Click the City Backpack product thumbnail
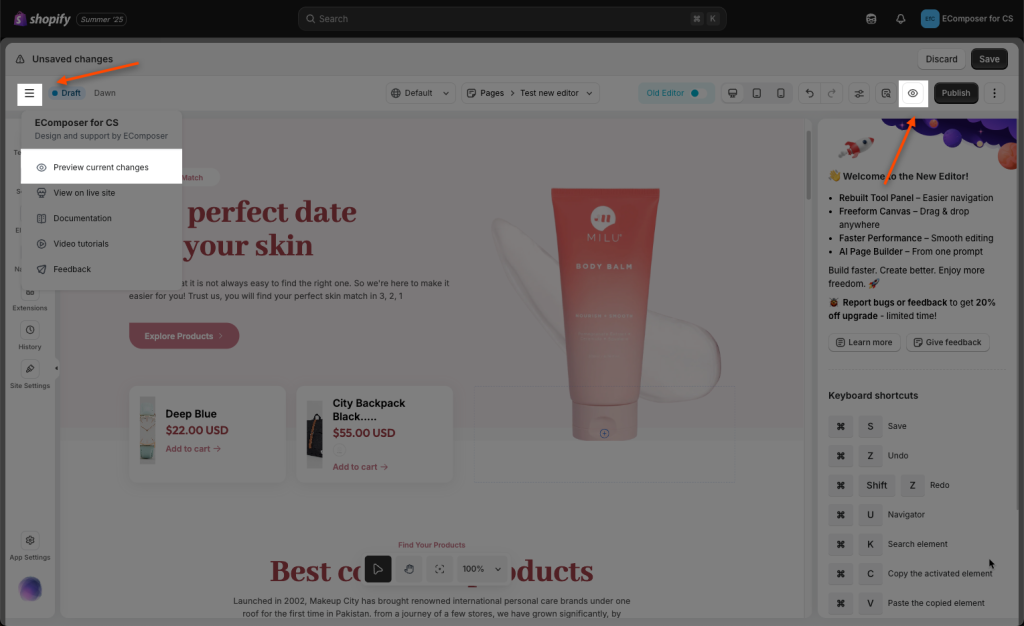Image resolution: width=1024 pixels, height=626 pixels. [x=315, y=434]
